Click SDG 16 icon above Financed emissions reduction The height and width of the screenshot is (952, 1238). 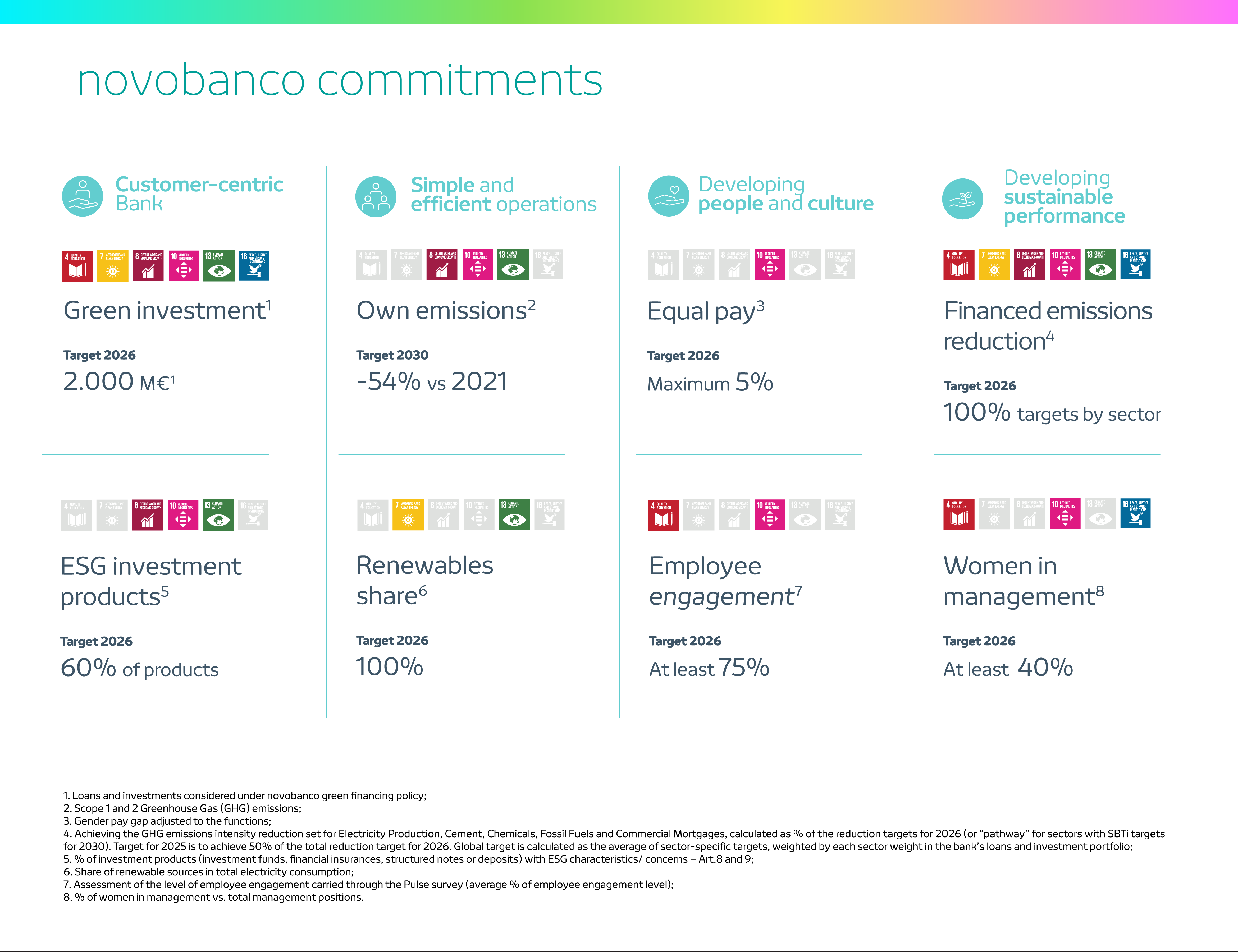point(1135,265)
